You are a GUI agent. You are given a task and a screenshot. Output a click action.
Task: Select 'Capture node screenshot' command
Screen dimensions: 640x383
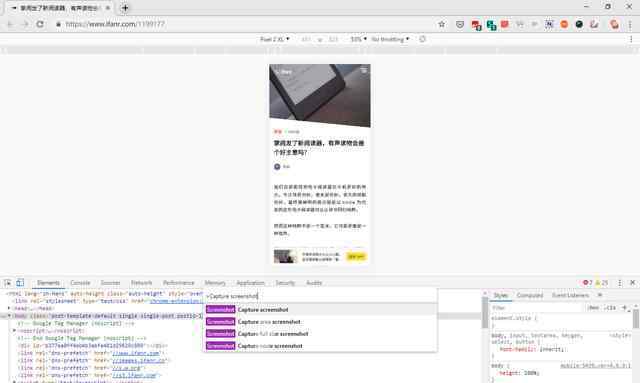tap(320, 346)
